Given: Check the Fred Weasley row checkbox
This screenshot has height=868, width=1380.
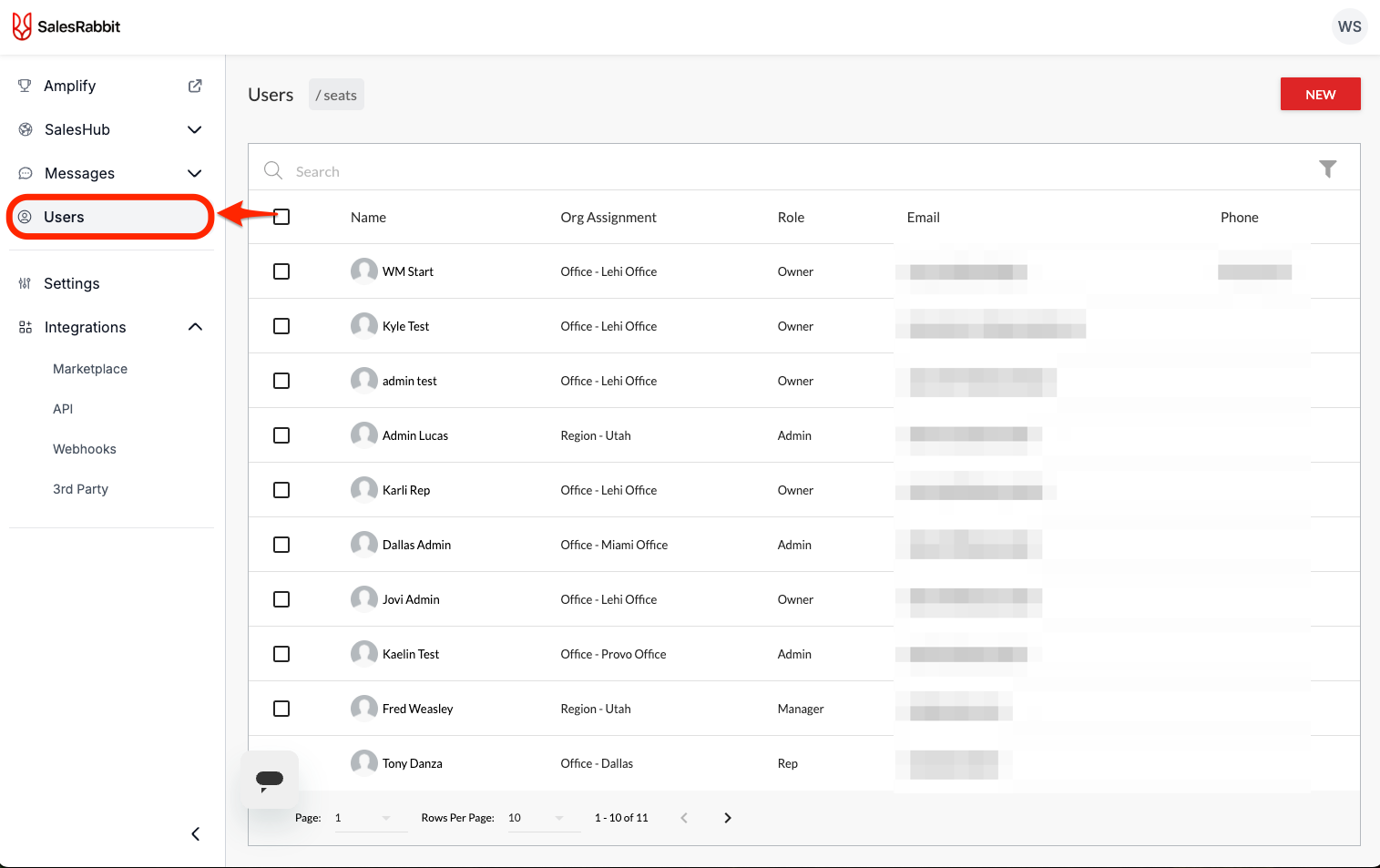Looking at the screenshot, I should pos(281,709).
